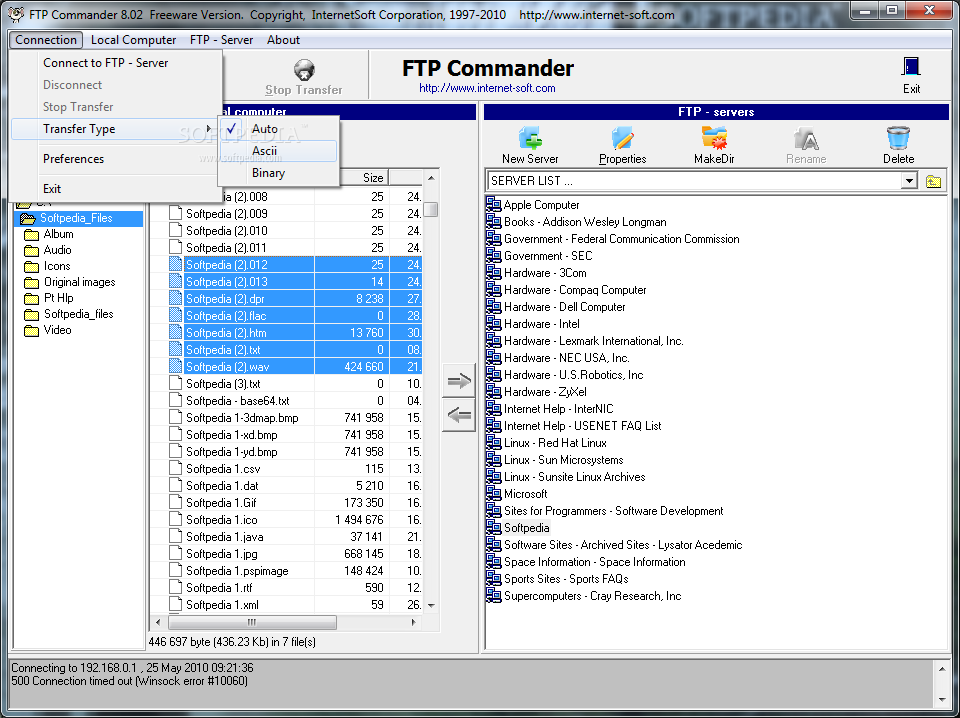
Task: Open the Connection menu
Action: 46,40
